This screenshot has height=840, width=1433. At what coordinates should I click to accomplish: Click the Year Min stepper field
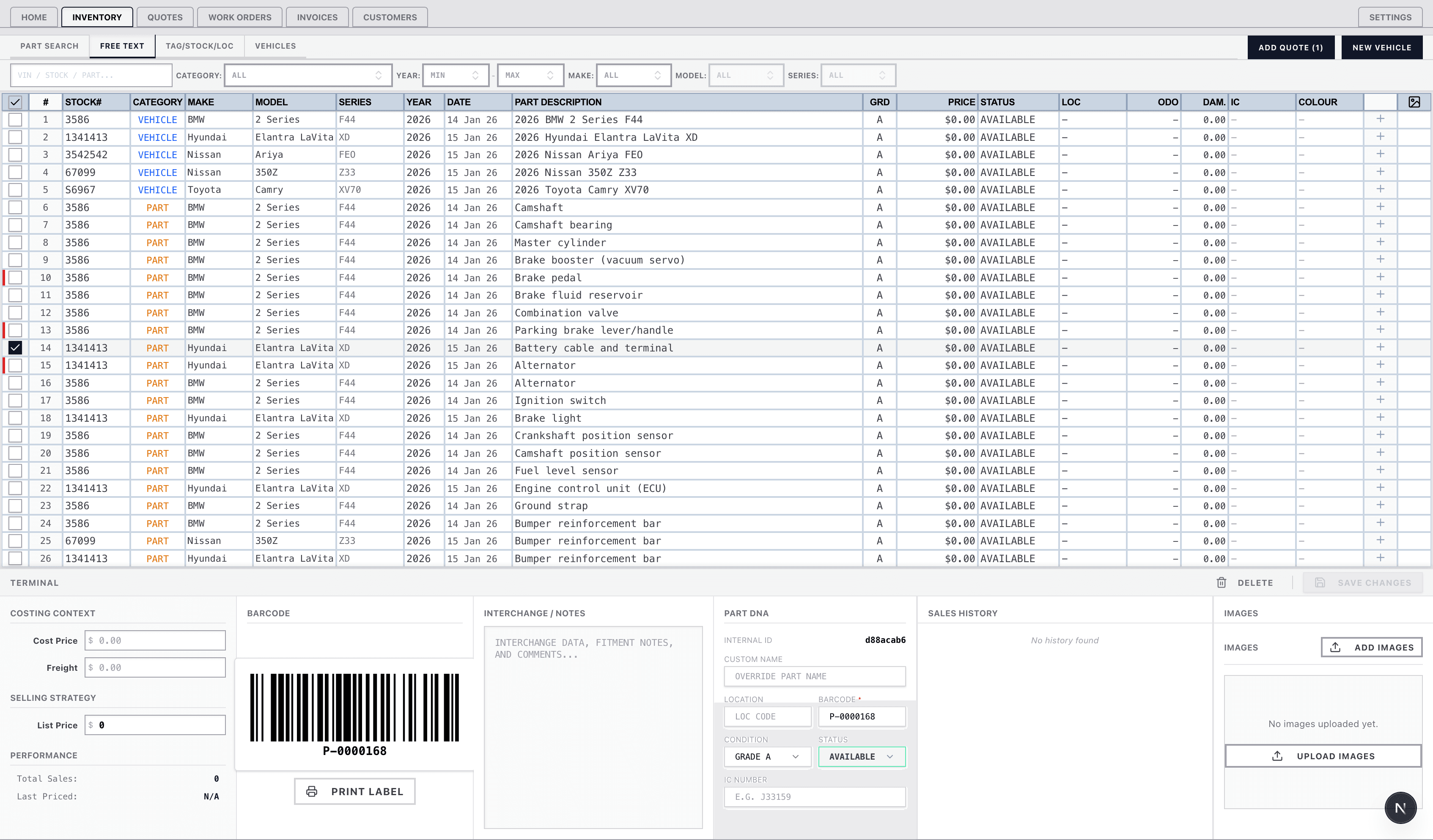click(455, 75)
